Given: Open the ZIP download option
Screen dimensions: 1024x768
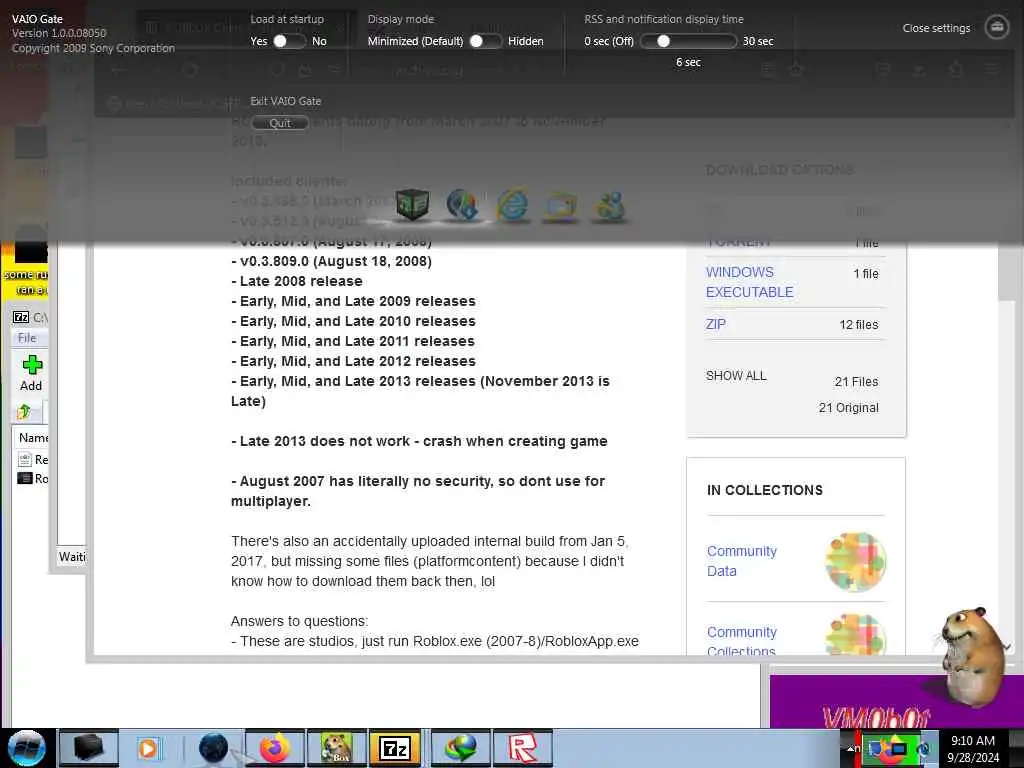Looking at the screenshot, I should (x=716, y=324).
